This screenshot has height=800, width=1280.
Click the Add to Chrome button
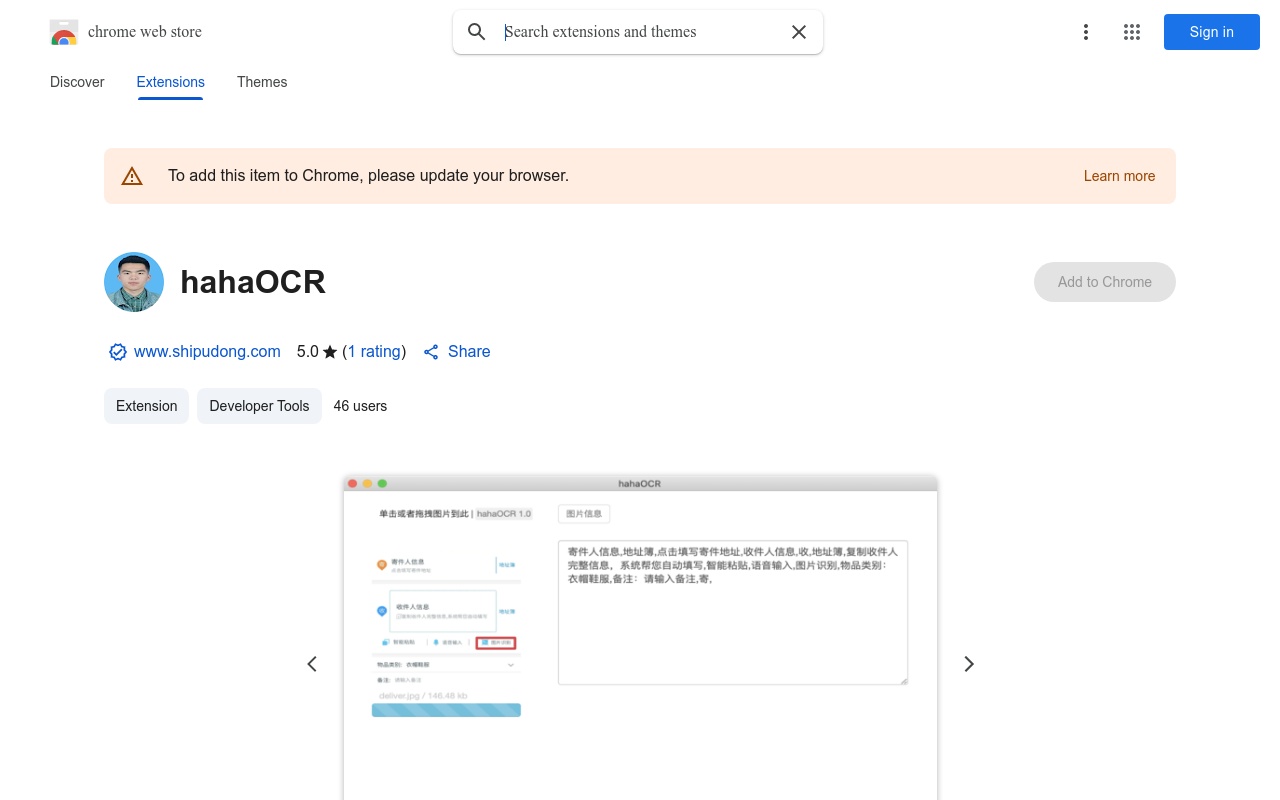(x=1105, y=282)
